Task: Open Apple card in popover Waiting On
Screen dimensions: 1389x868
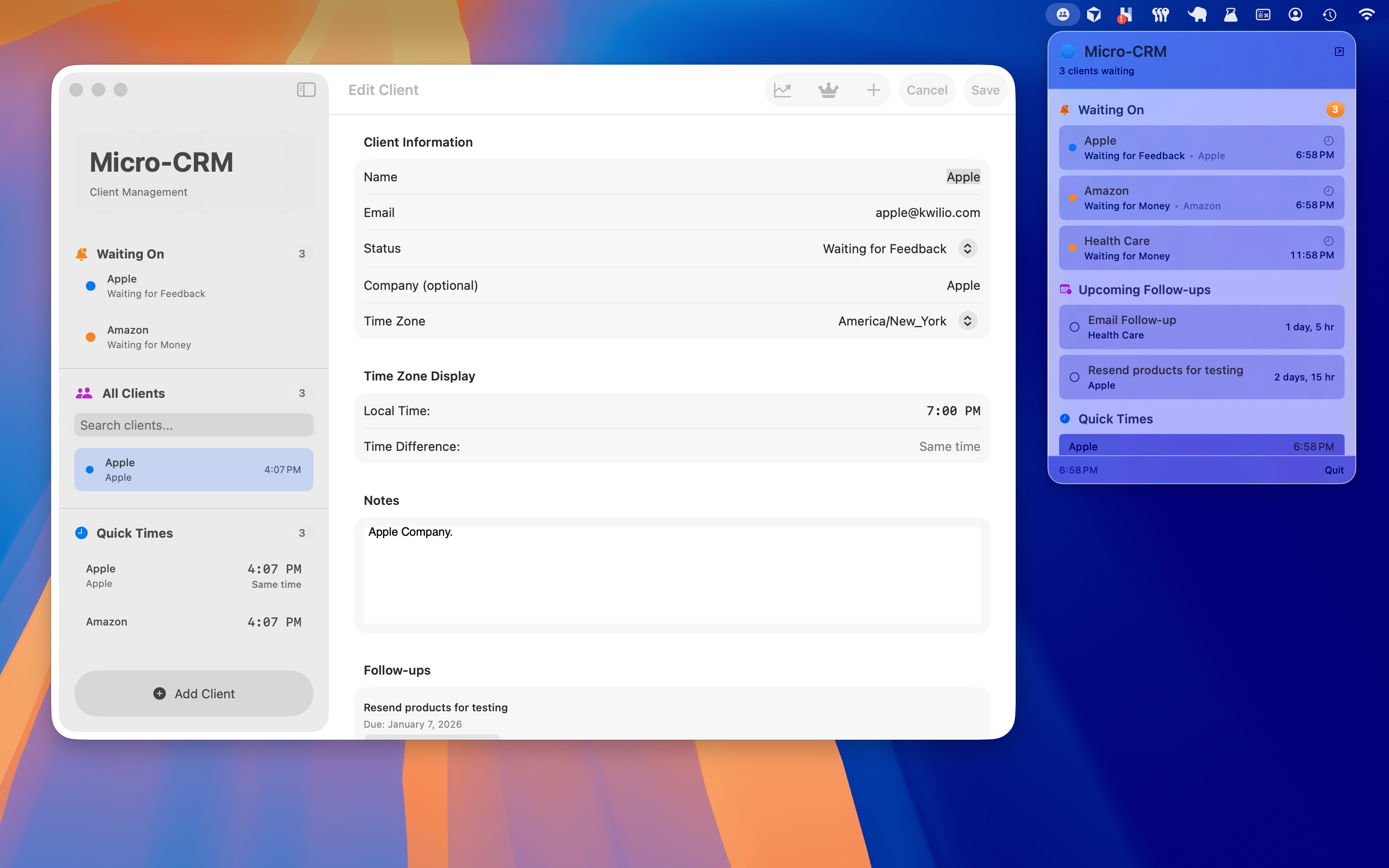Action: (x=1201, y=148)
